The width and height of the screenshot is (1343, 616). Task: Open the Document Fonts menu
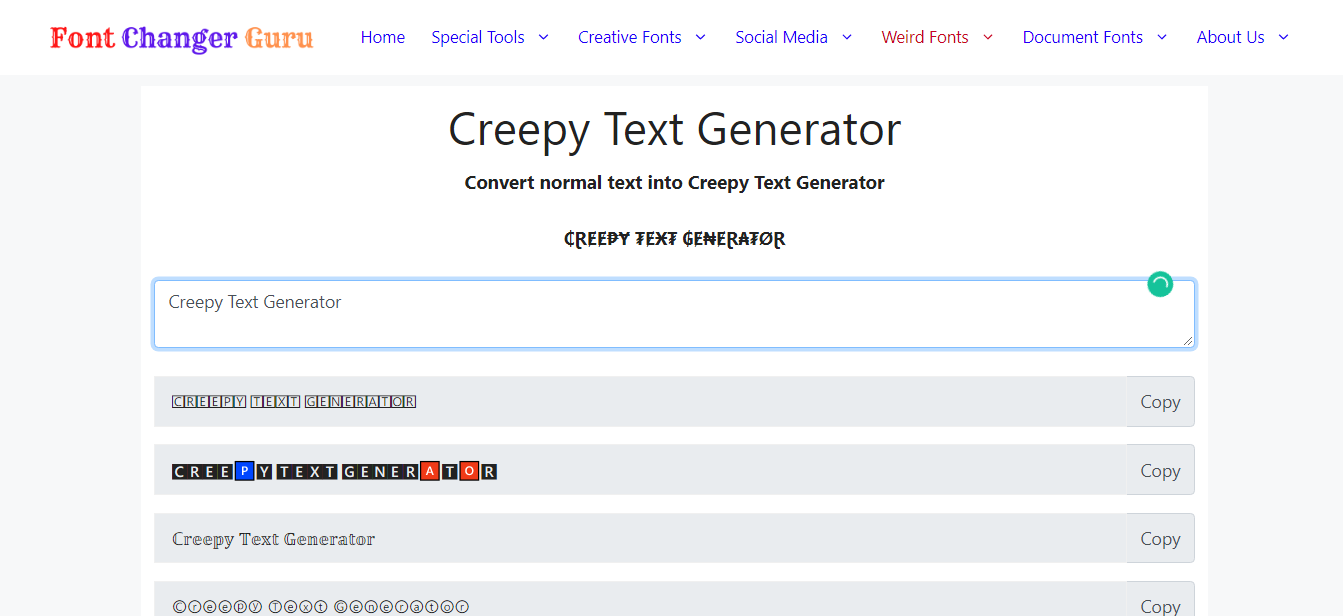1082,37
